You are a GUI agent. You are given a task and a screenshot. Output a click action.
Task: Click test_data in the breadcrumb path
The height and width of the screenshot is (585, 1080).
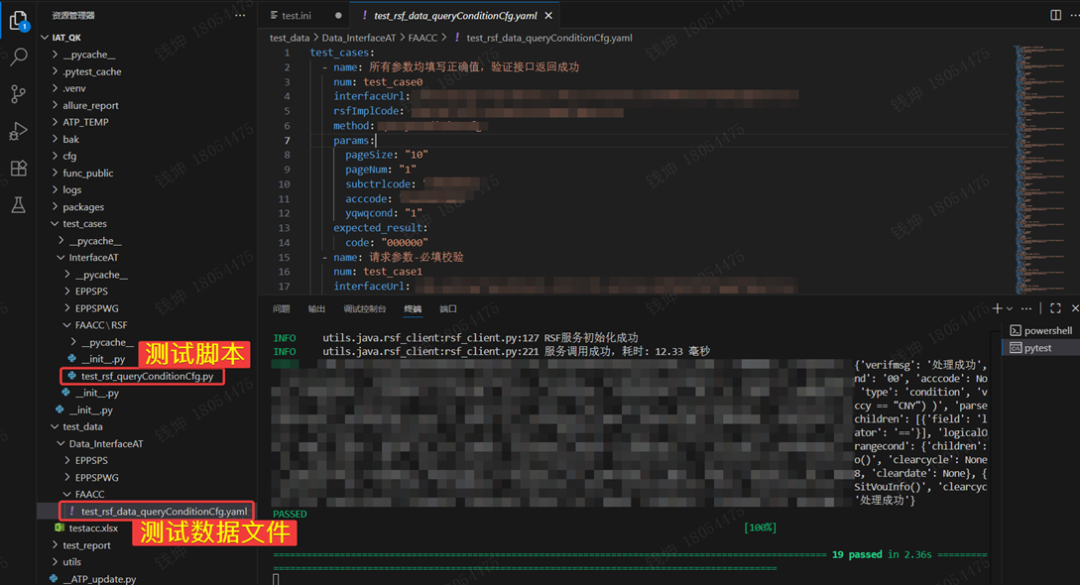pyautogui.click(x=289, y=38)
